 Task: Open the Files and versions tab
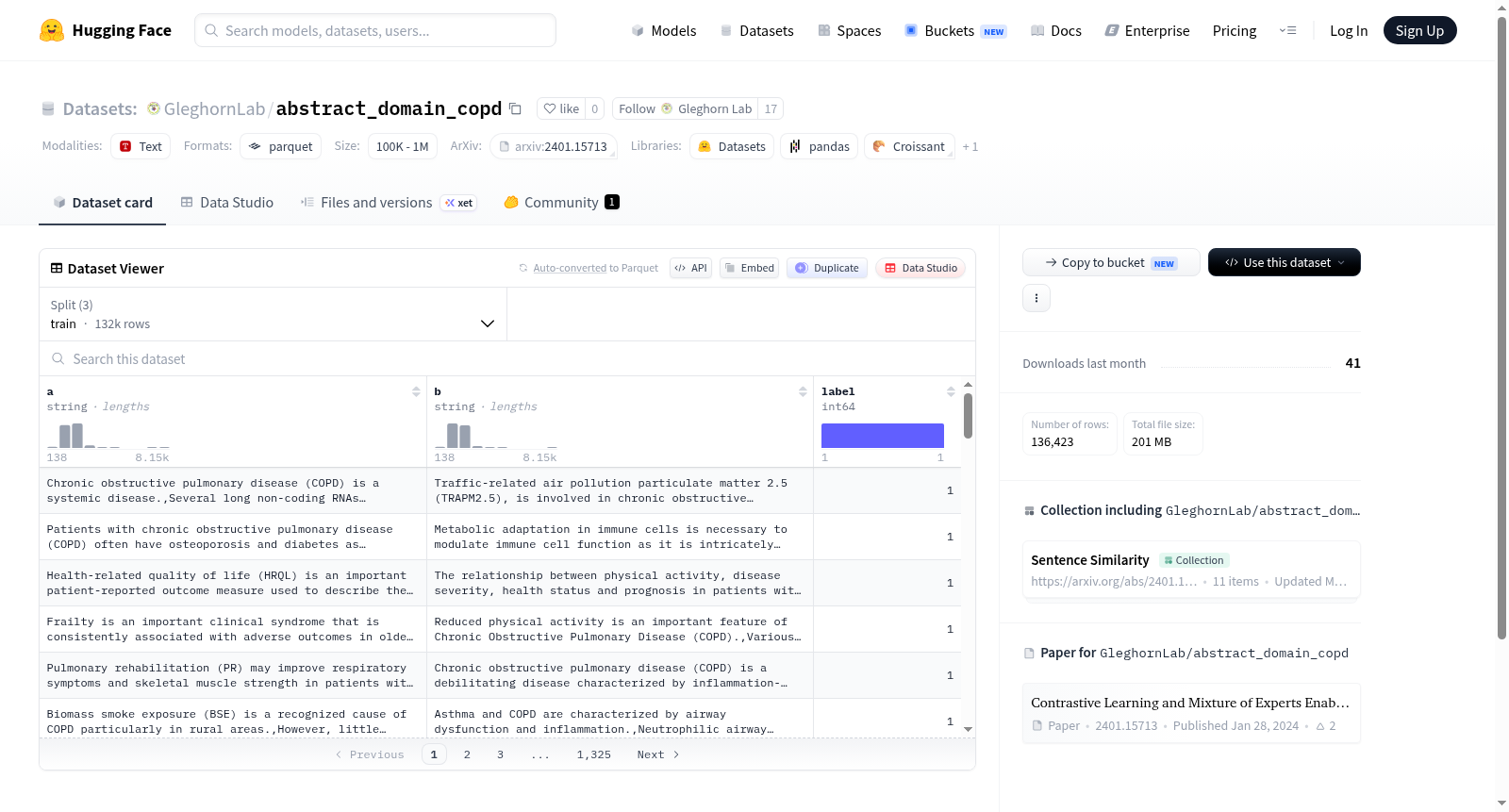pos(389,202)
